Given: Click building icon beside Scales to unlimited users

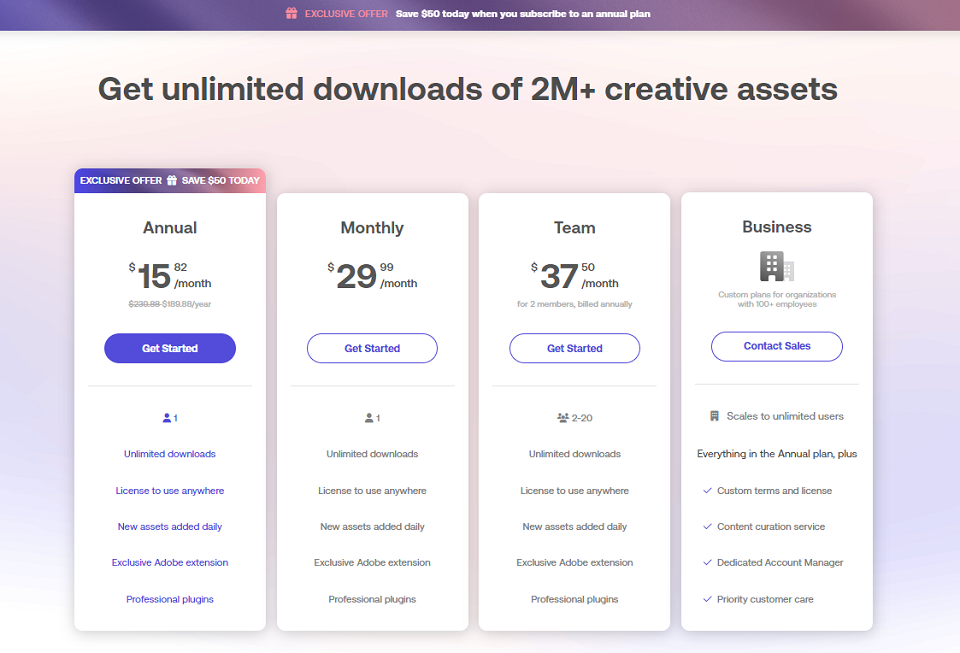Looking at the screenshot, I should (x=714, y=416).
